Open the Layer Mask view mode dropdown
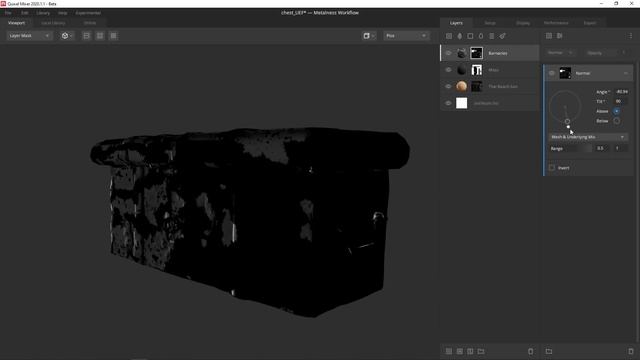This screenshot has width=640, height=360. click(29, 36)
